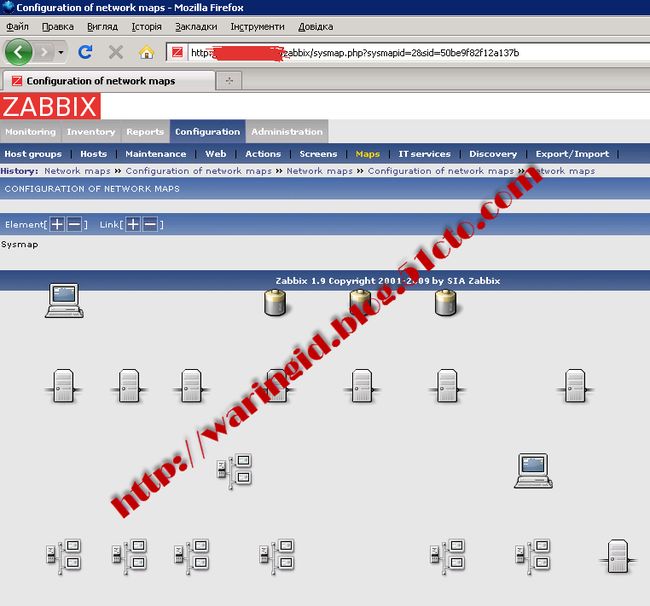This screenshot has height=606, width=650.
Task: Select the third server icon in server row
Action: (x=191, y=386)
